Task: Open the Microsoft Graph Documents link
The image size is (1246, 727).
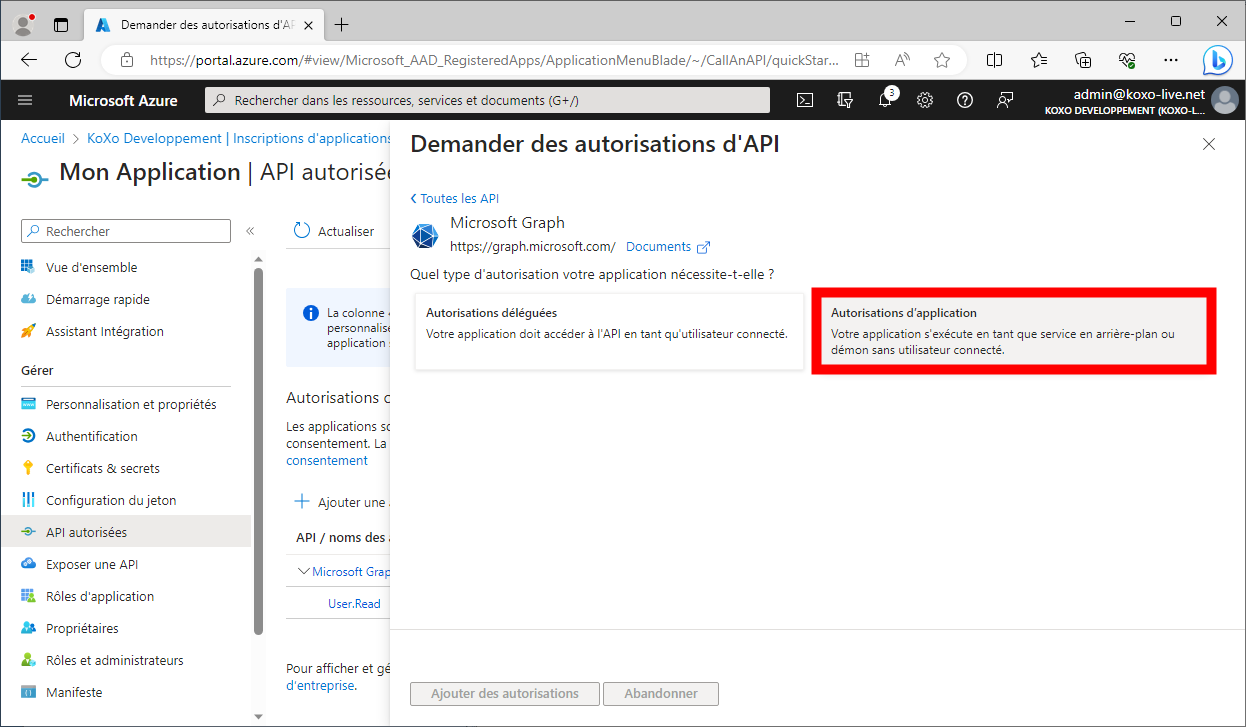Action: pyautogui.click(x=668, y=246)
